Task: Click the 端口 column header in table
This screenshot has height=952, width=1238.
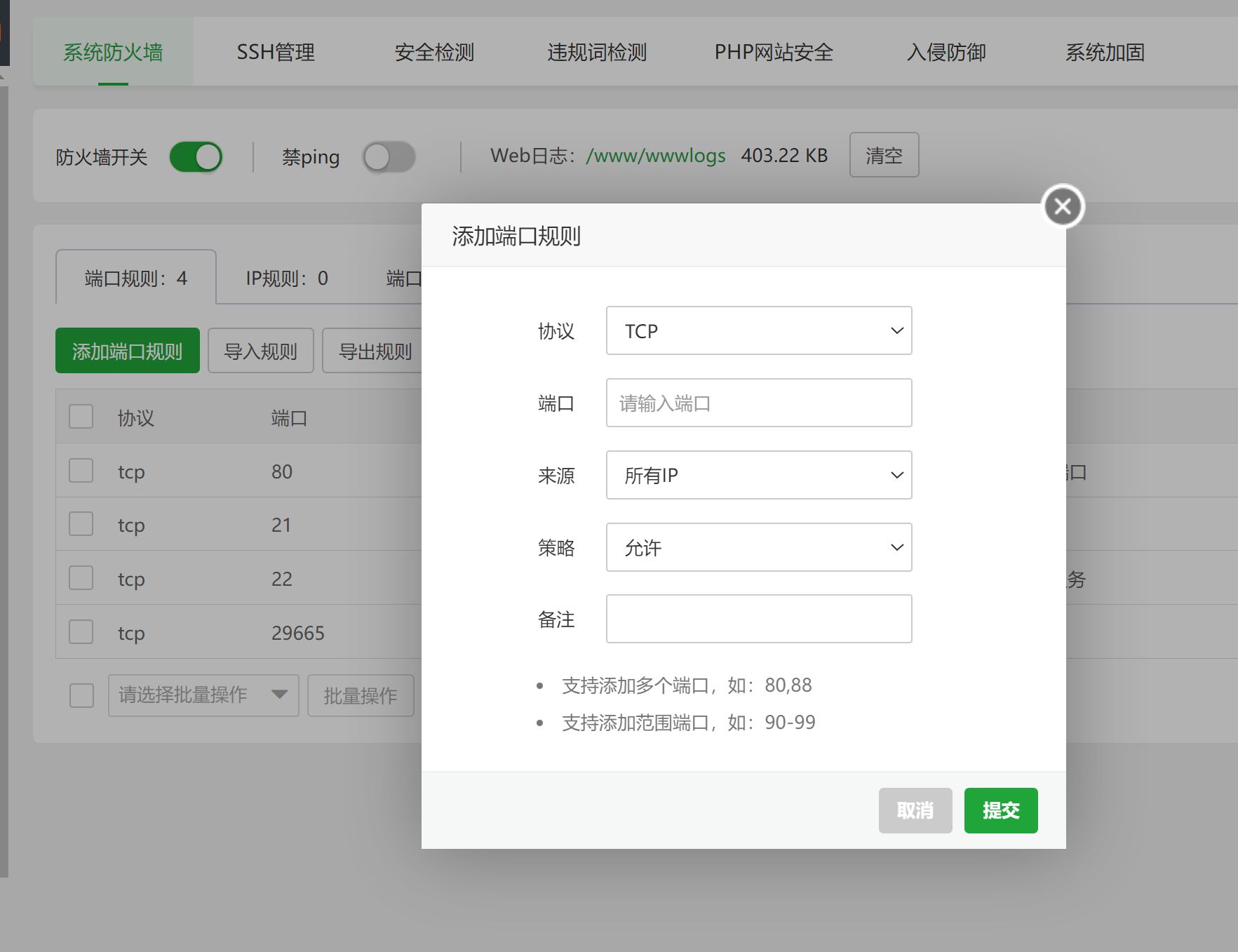Action: point(289,418)
